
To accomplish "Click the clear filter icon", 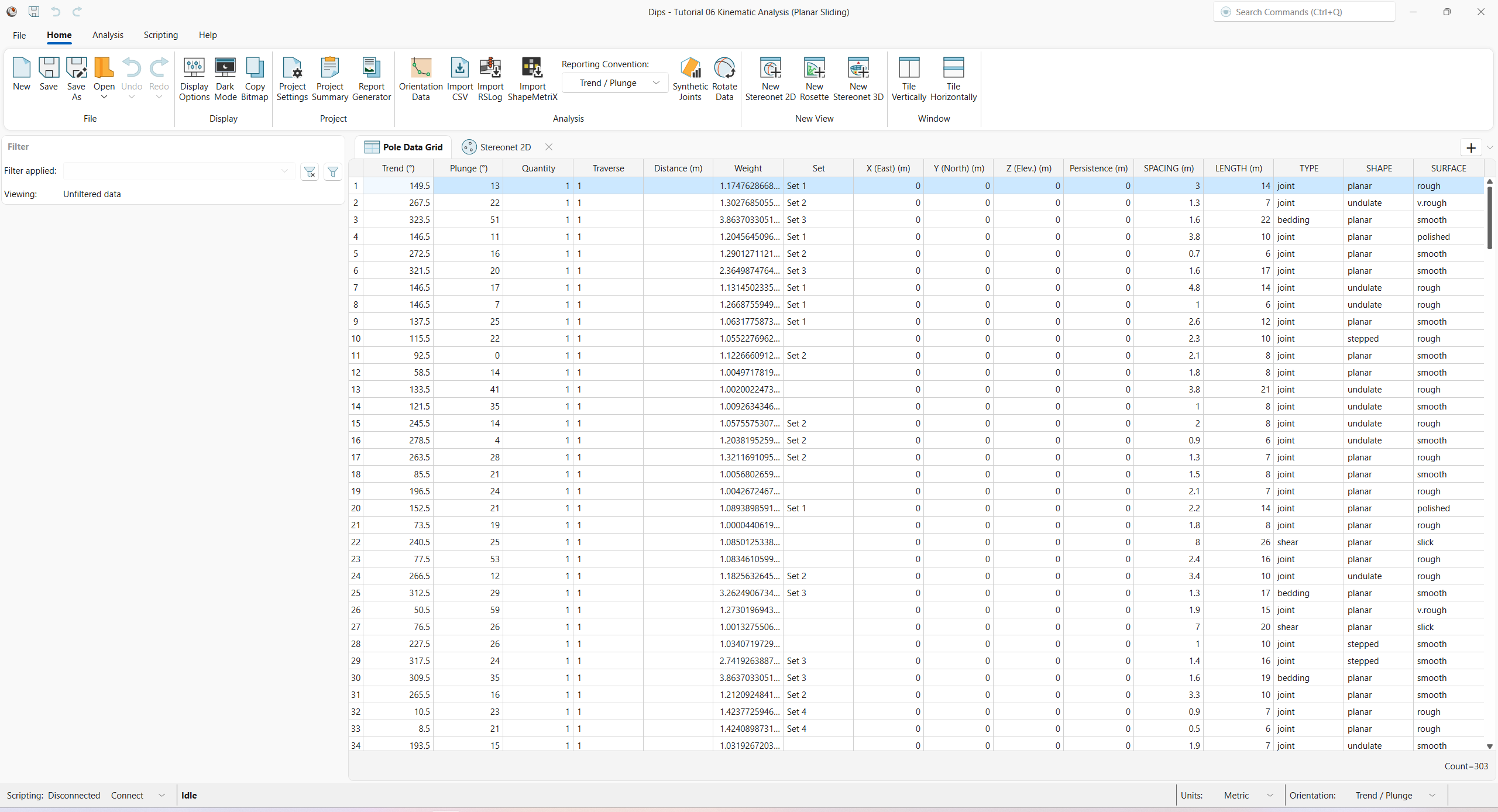I will (310, 171).
